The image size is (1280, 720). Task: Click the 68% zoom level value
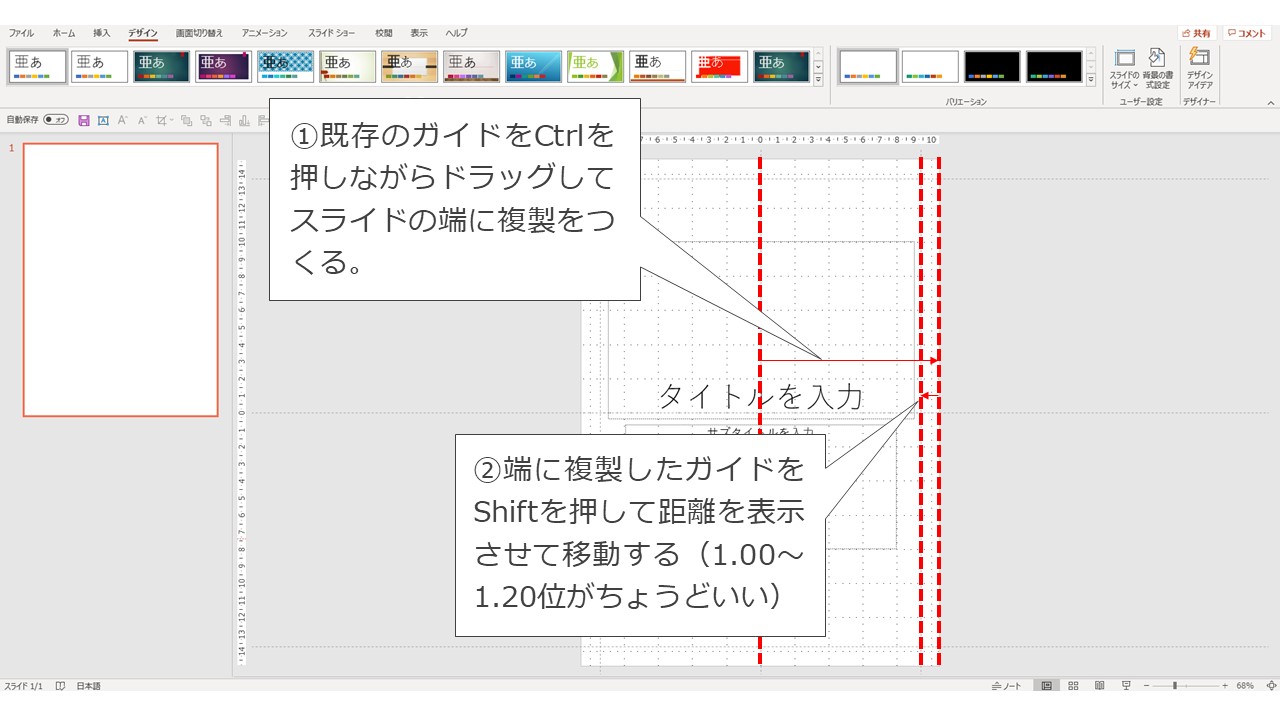1245,686
